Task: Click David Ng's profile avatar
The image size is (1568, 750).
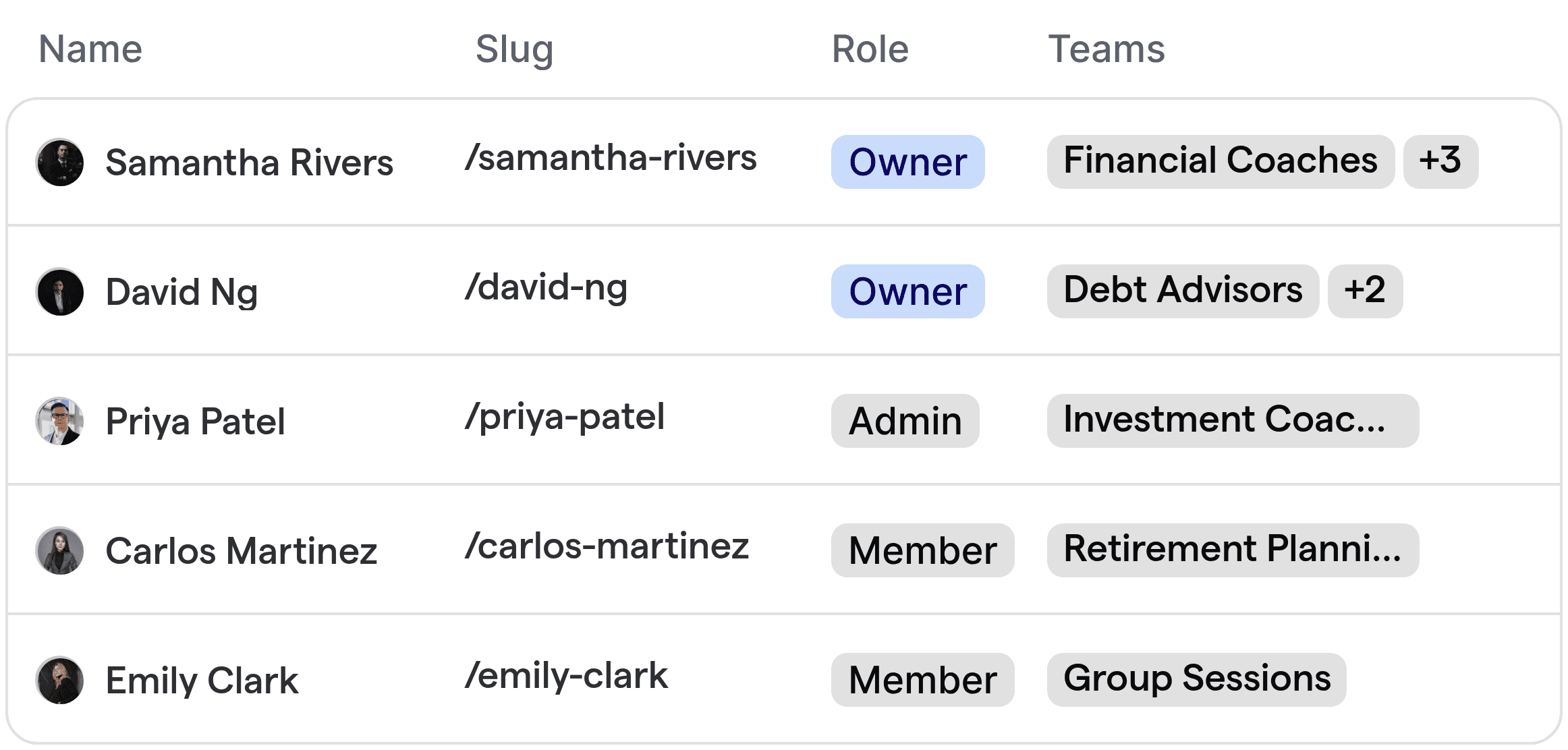Action: click(x=59, y=291)
